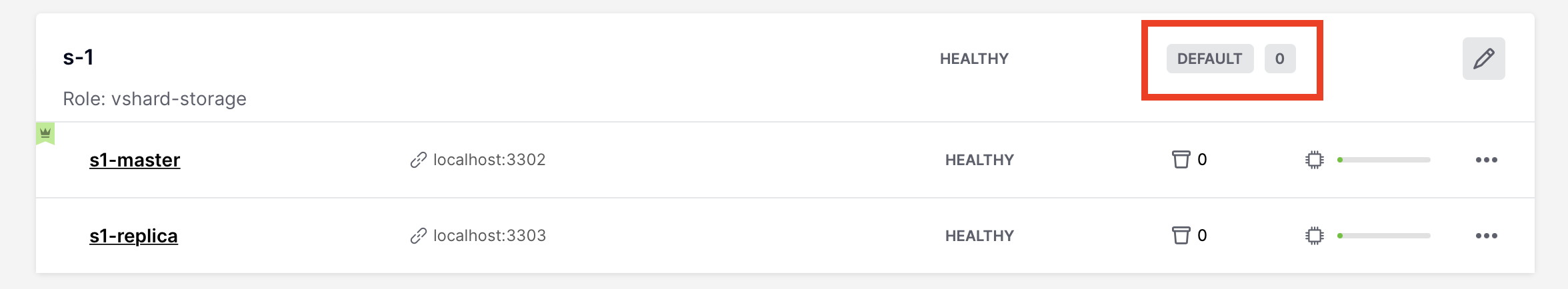Screen dimensions: 1568x289
Task: Click the HEALTHY status of replica set s-1
Action: tap(974, 59)
